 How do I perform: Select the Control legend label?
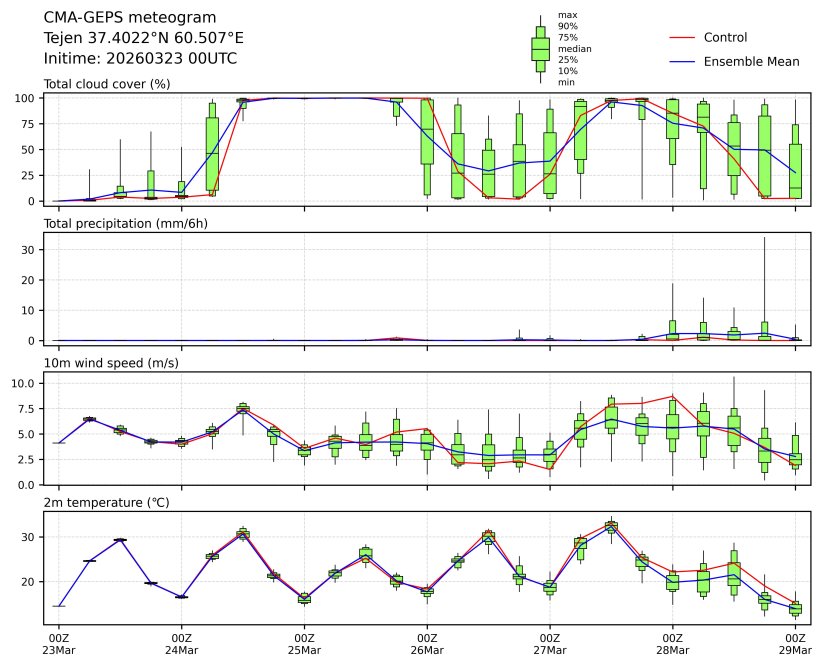[x=725, y=38]
